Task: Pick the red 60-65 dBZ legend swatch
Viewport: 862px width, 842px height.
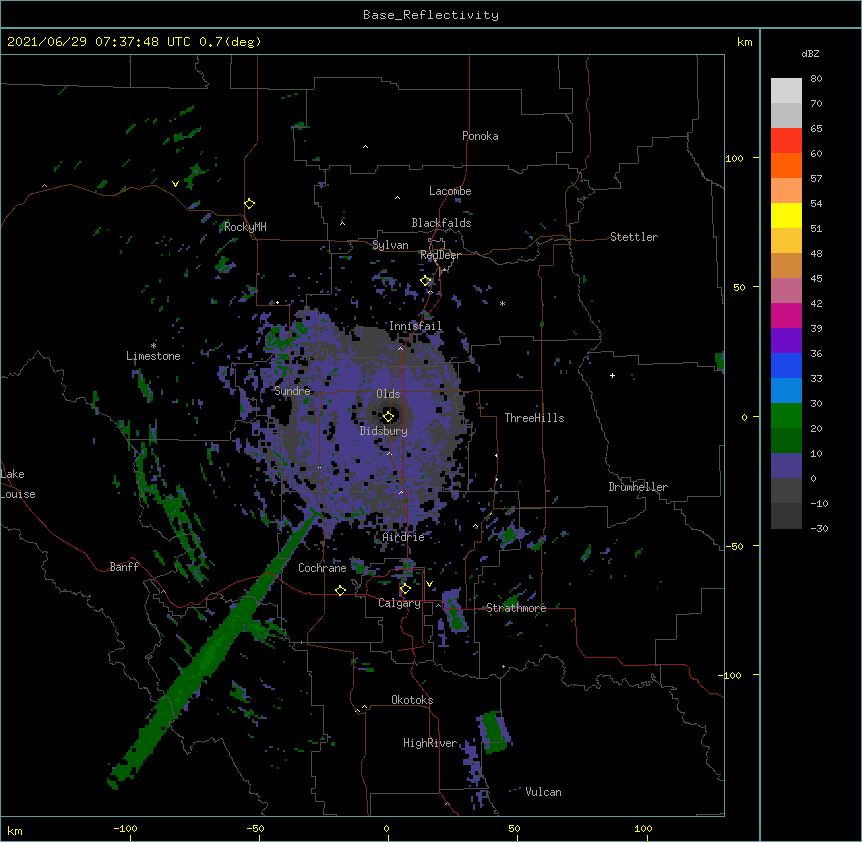Action: coord(786,141)
